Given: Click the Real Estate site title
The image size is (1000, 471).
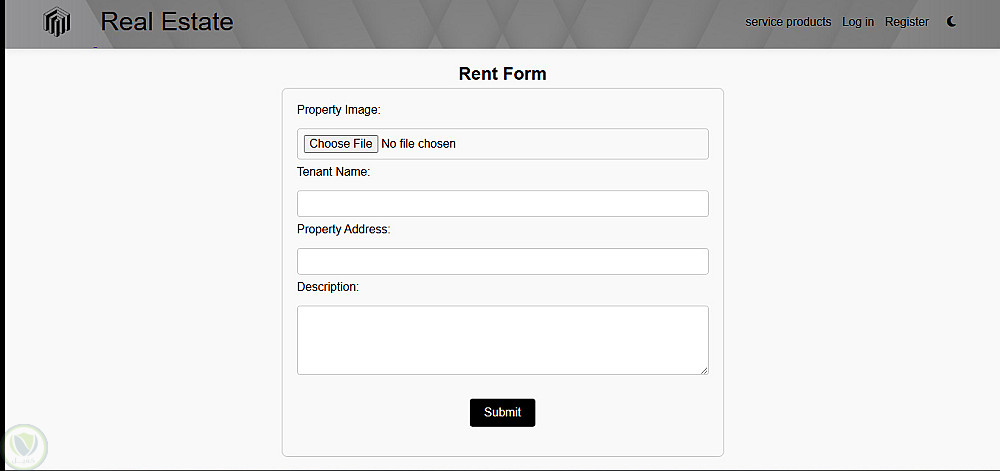Looking at the screenshot, I should coord(167,22).
